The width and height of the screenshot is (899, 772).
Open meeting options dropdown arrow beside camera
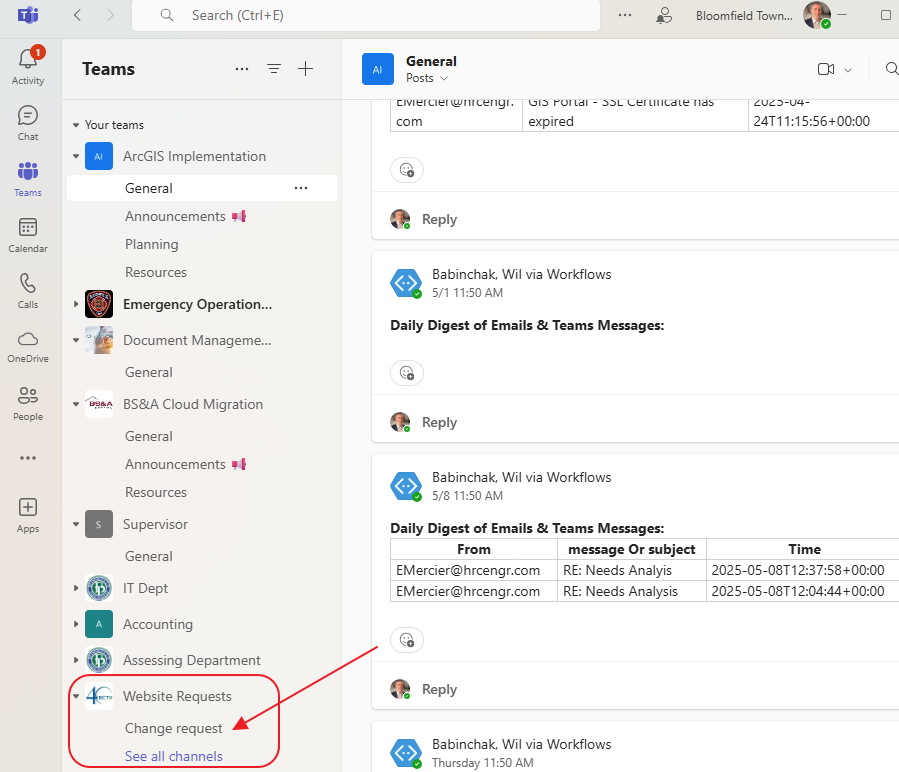tap(848, 70)
